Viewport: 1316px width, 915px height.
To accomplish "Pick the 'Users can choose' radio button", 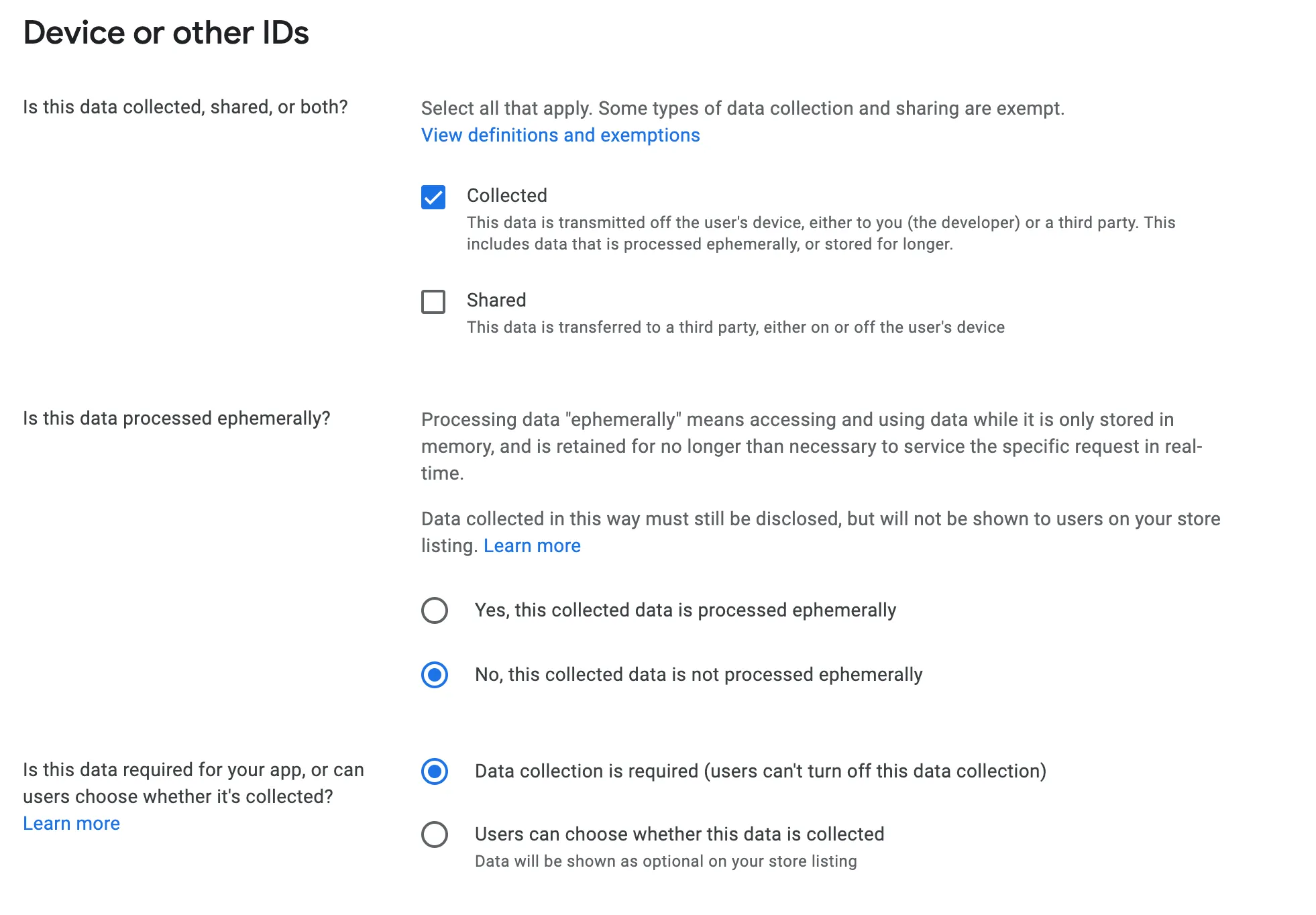I will click(435, 835).
